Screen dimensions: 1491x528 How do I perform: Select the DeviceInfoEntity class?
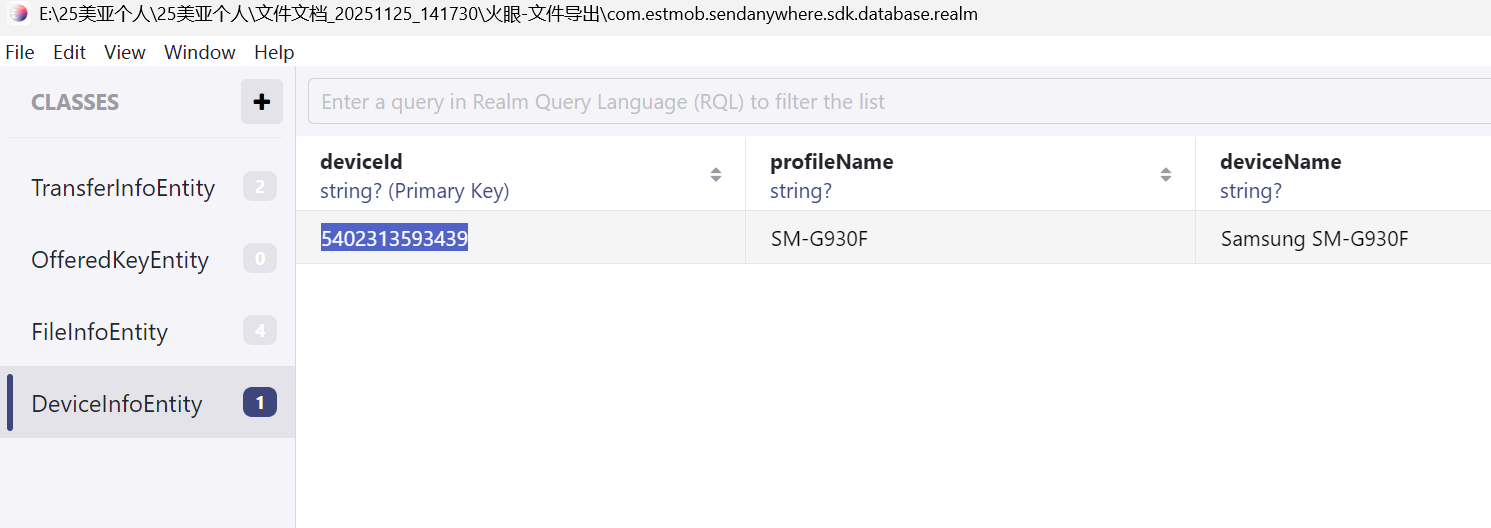tap(117, 404)
